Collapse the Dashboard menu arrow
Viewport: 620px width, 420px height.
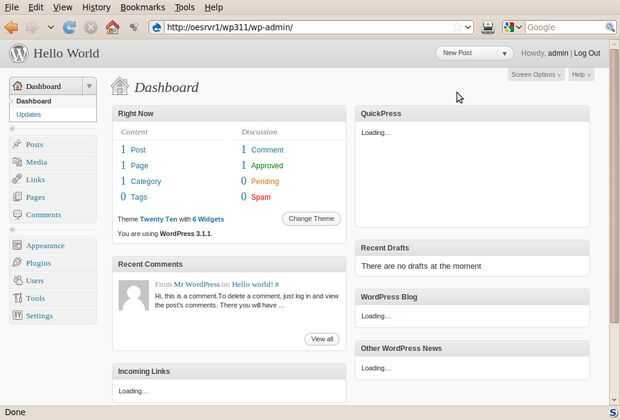(89, 86)
